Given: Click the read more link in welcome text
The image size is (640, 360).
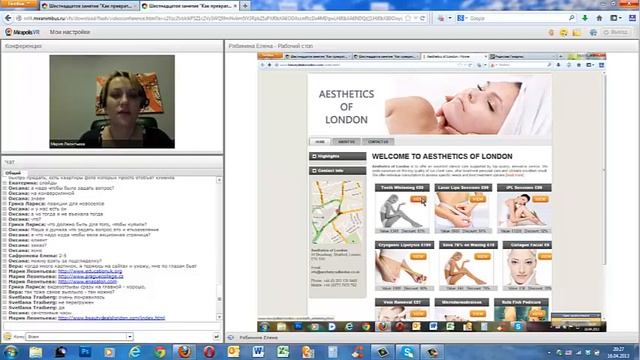Looking at the screenshot, I should pyautogui.click(x=514, y=175).
